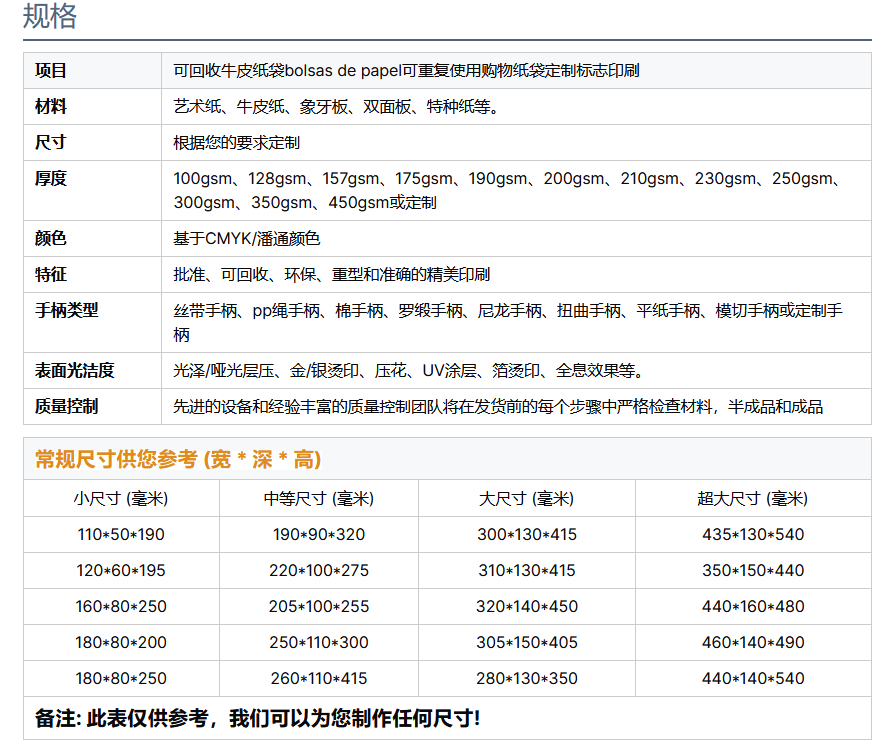Select the 基于CMYK/潘通颜色 text

246,238
